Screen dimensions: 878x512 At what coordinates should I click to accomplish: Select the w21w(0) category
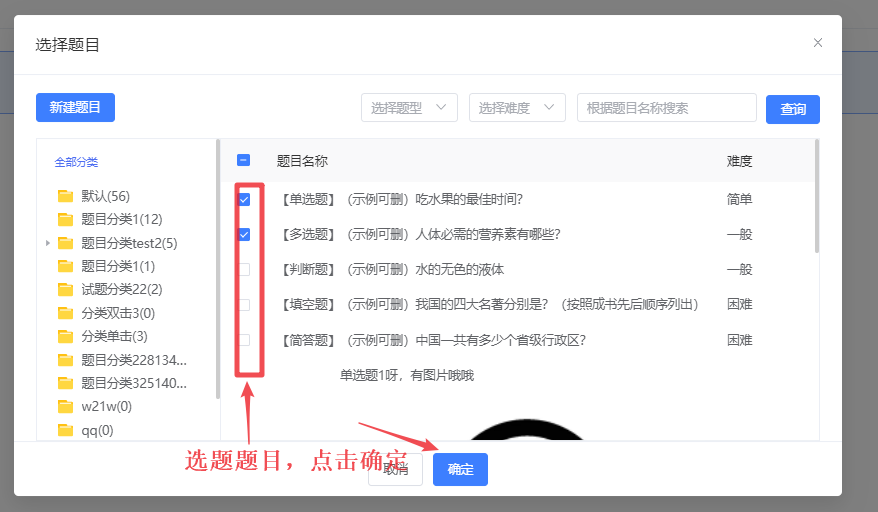coord(106,406)
